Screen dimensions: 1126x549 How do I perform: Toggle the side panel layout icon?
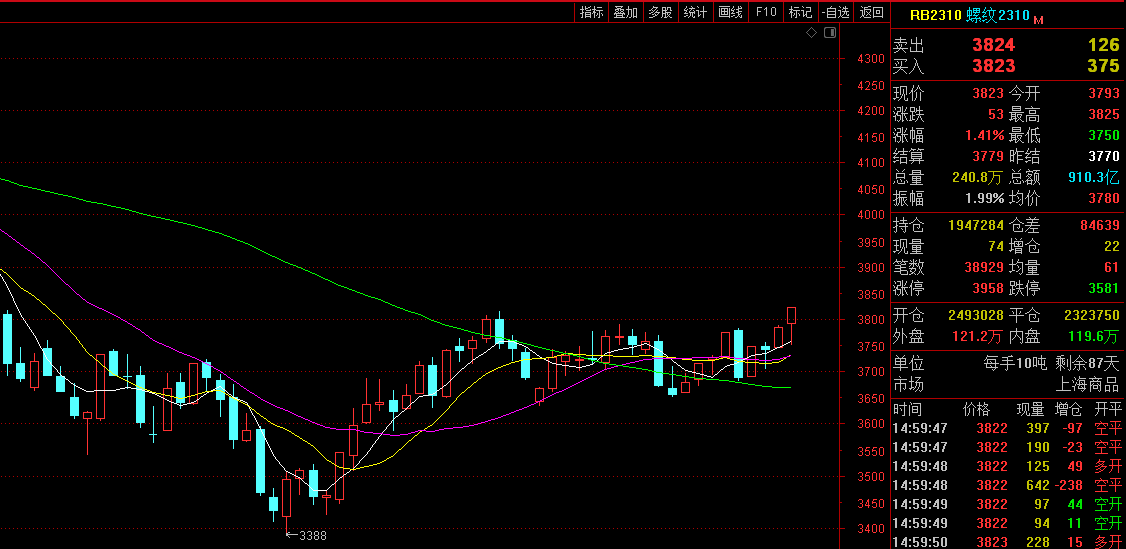click(x=828, y=33)
